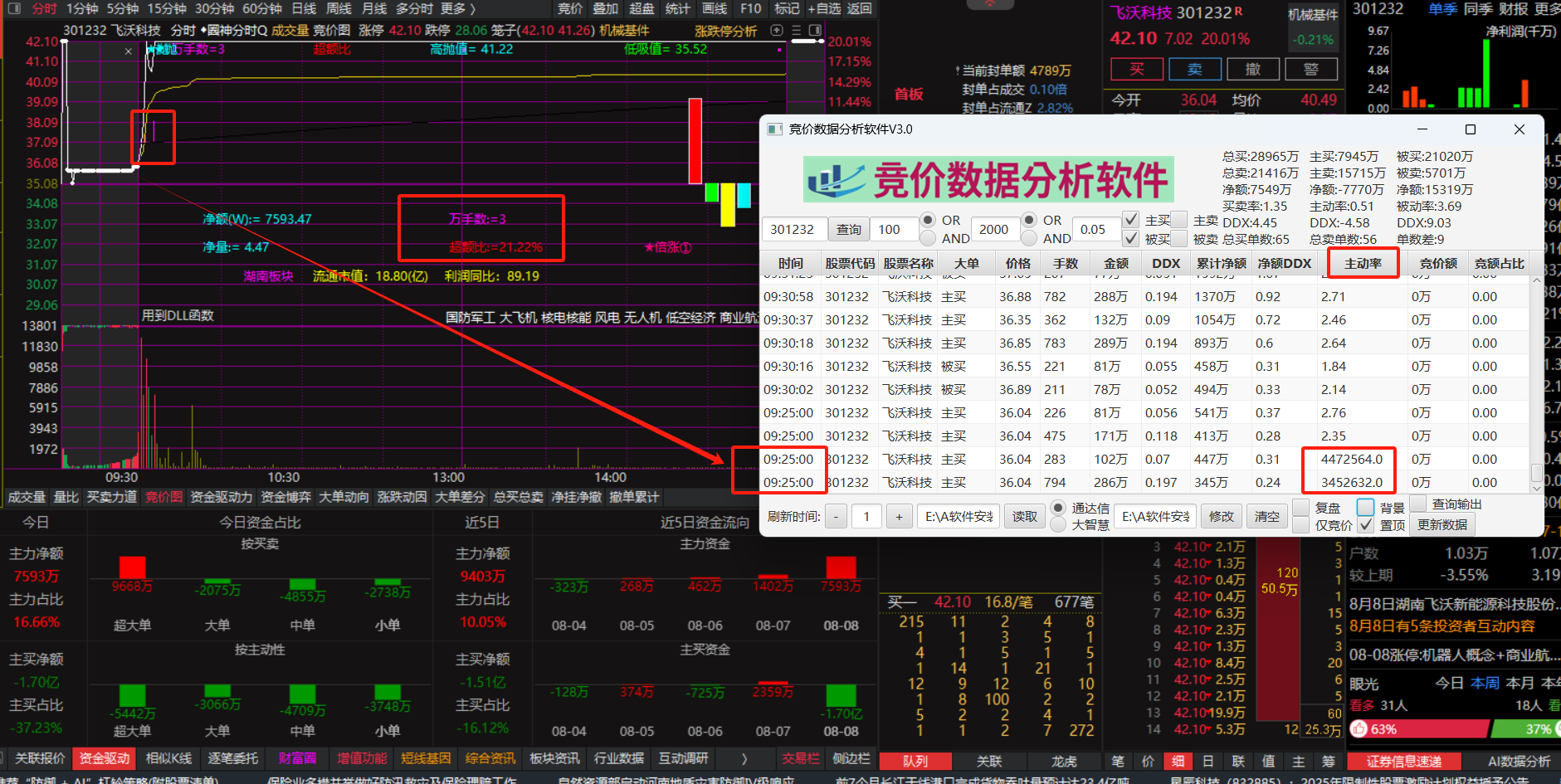Image resolution: width=1561 pixels, height=784 pixels.
Task: Click the 警 alert button
Action: (1310, 69)
